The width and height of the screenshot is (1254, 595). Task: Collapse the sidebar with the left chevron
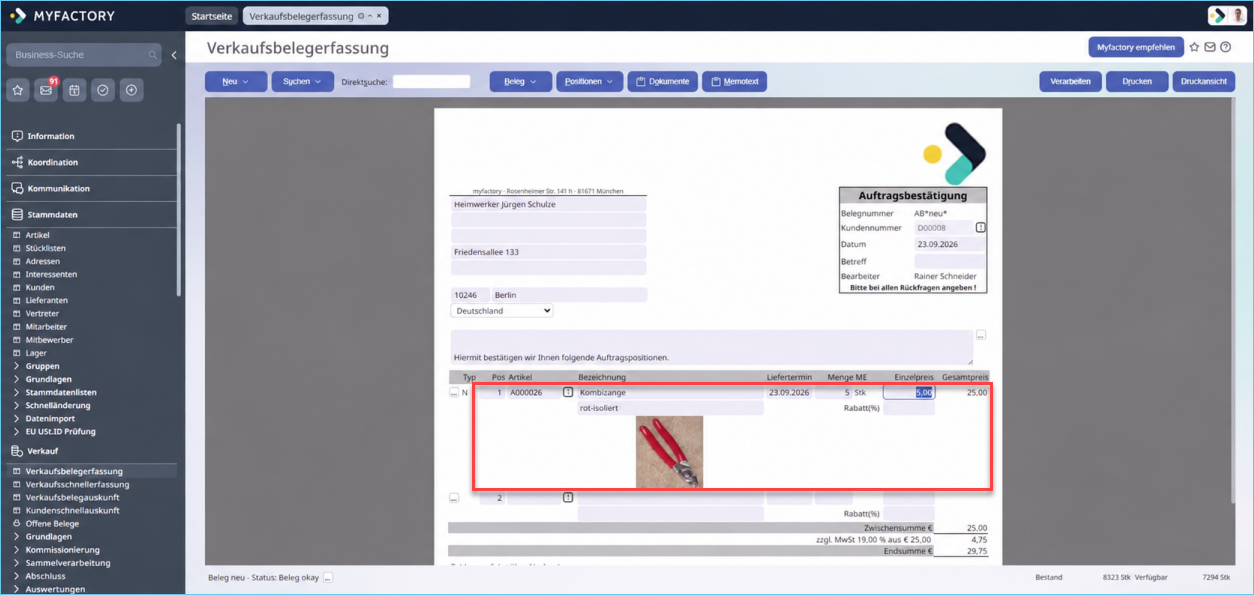click(x=174, y=55)
